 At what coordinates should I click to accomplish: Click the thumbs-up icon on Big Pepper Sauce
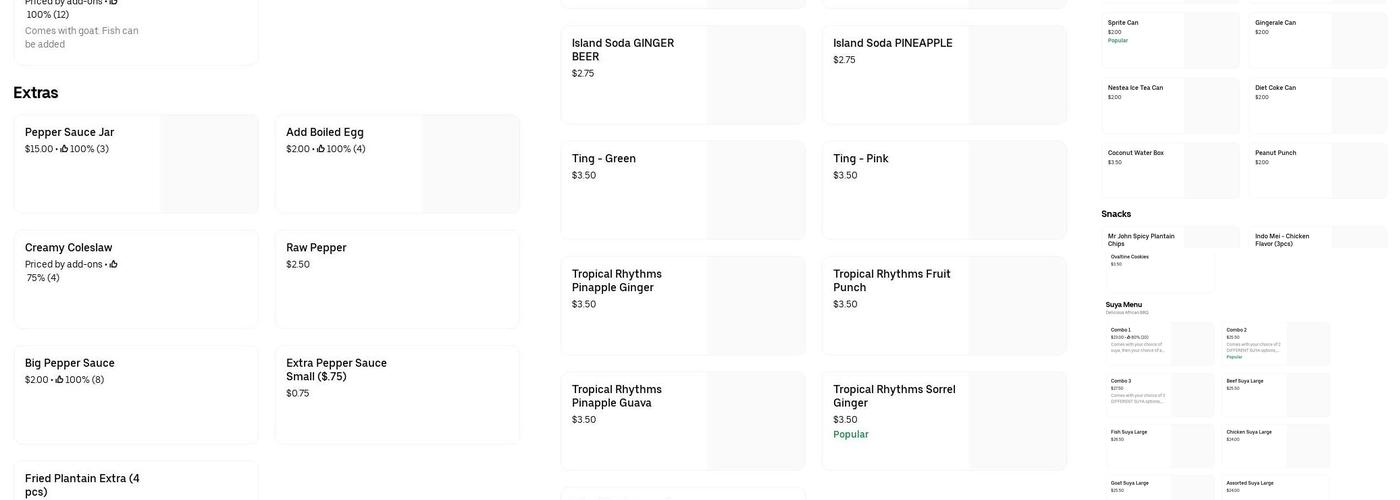pos(60,380)
